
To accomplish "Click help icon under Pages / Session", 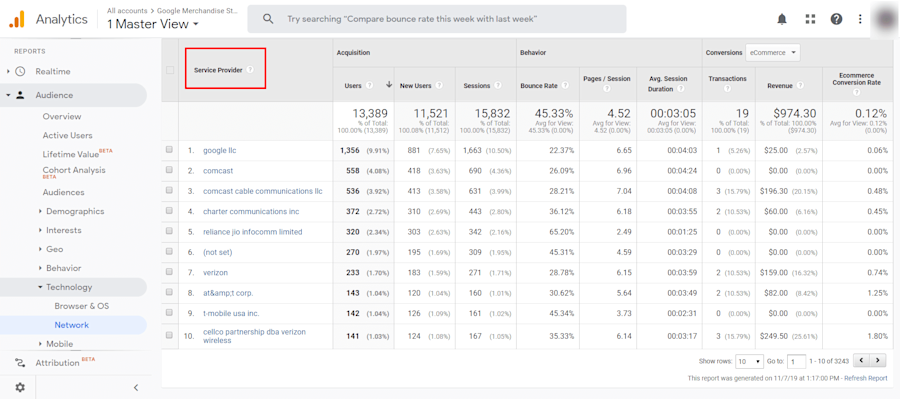I will tap(607, 89).
